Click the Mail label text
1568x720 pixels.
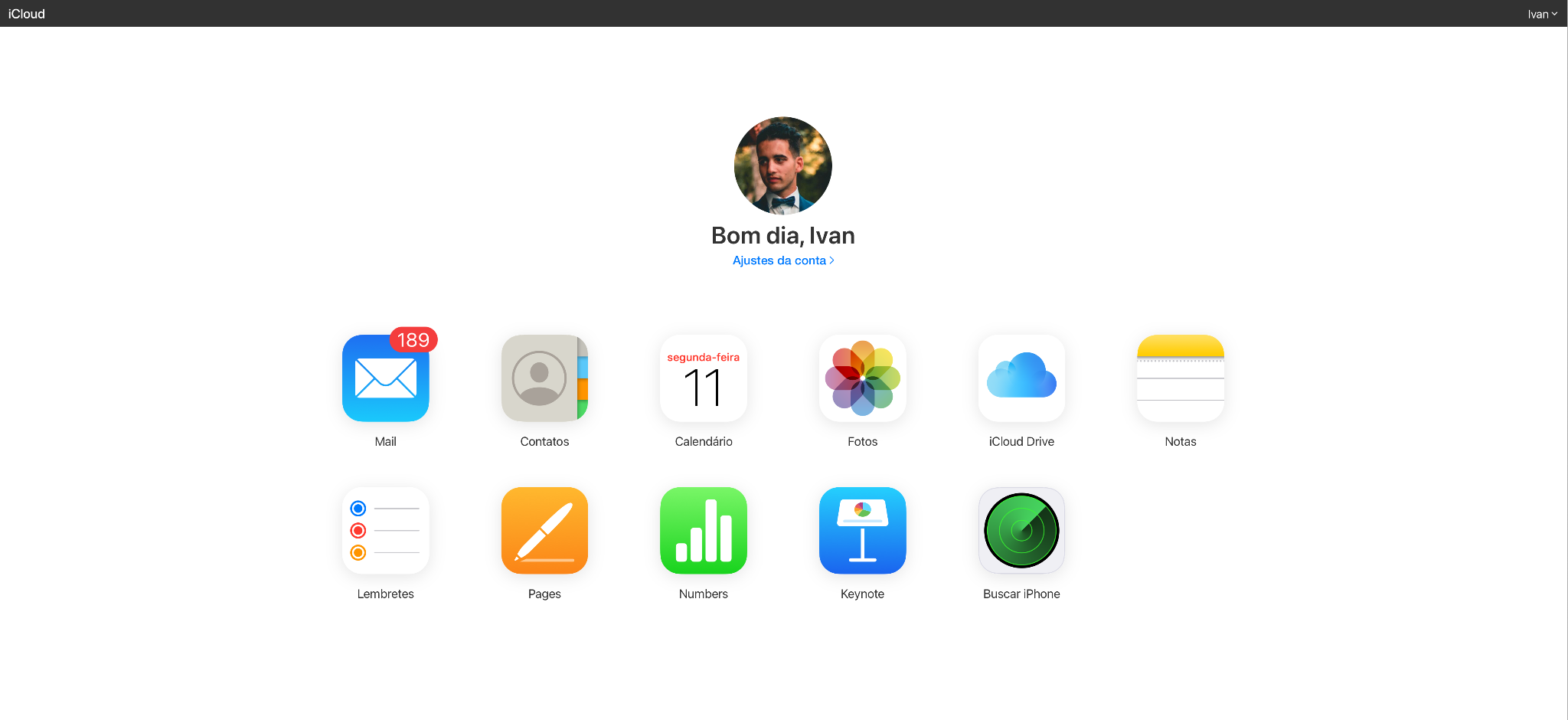(386, 442)
